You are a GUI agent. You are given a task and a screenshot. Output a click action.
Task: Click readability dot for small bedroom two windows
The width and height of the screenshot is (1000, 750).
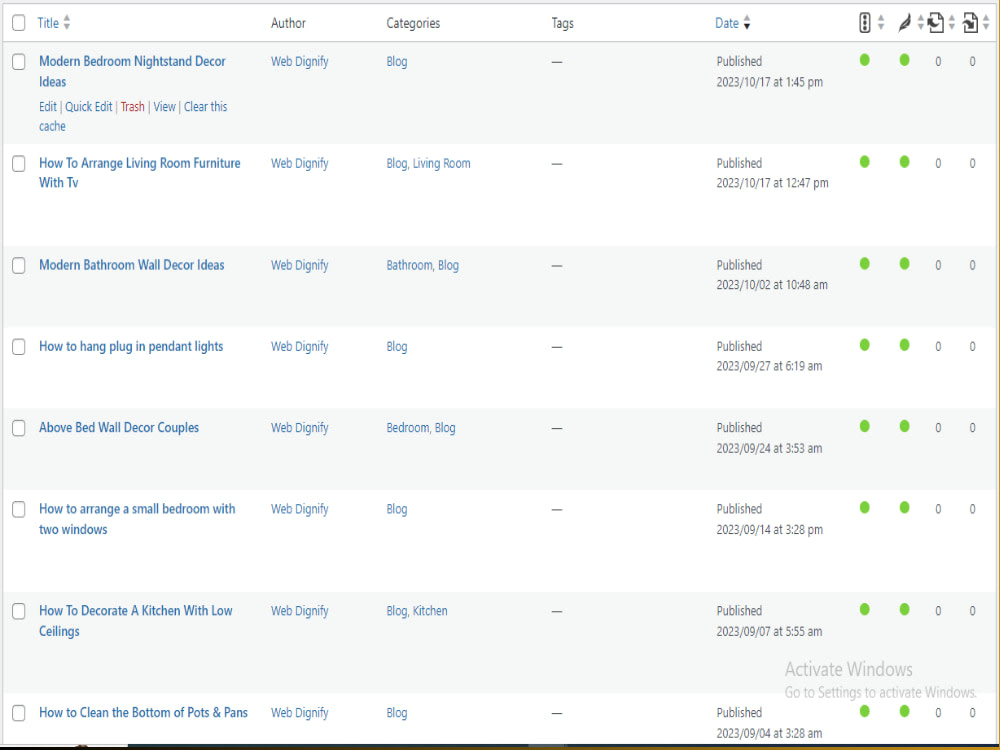tap(904, 508)
